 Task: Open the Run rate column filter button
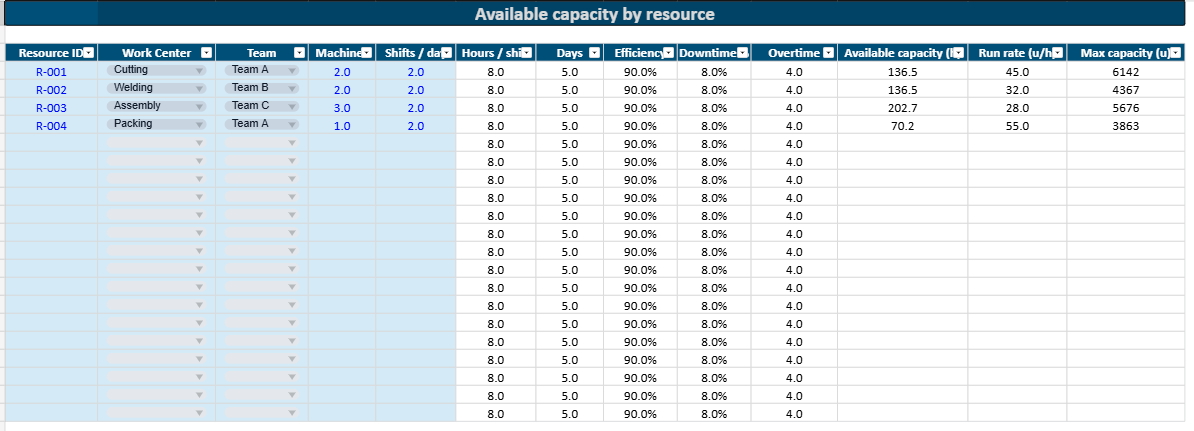1058,53
